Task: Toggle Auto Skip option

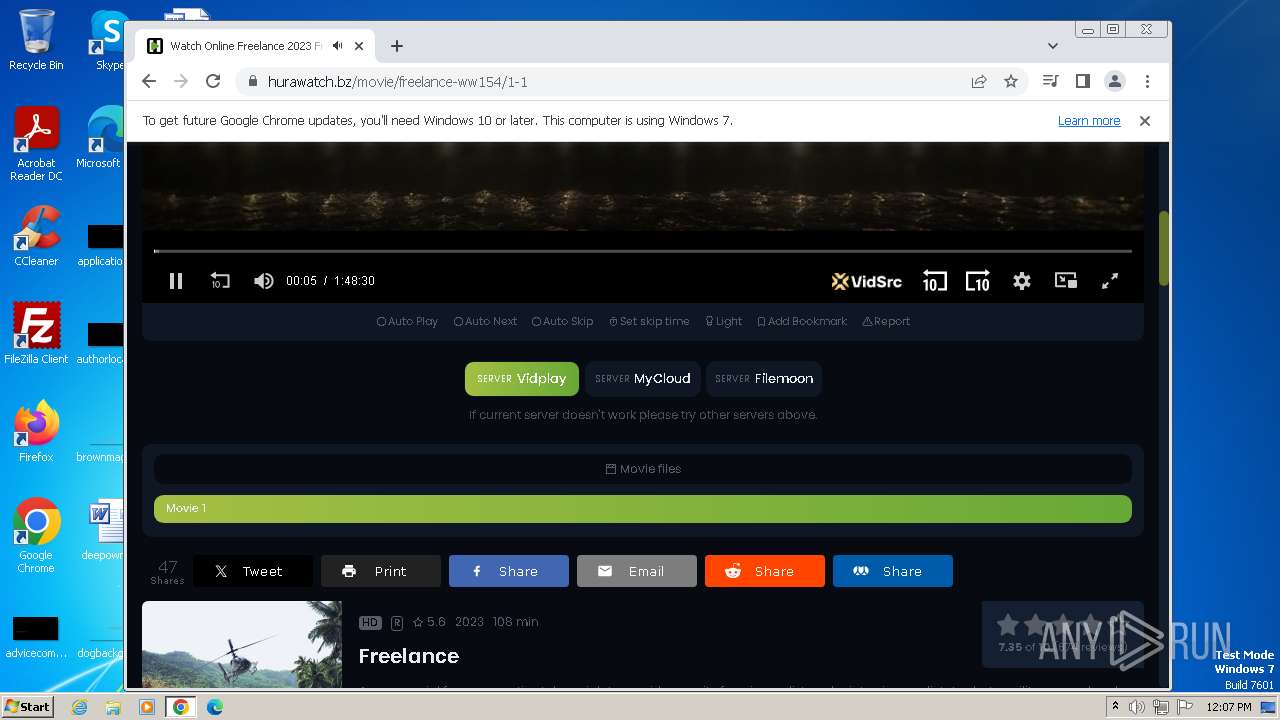Action: tap(562, 321)
